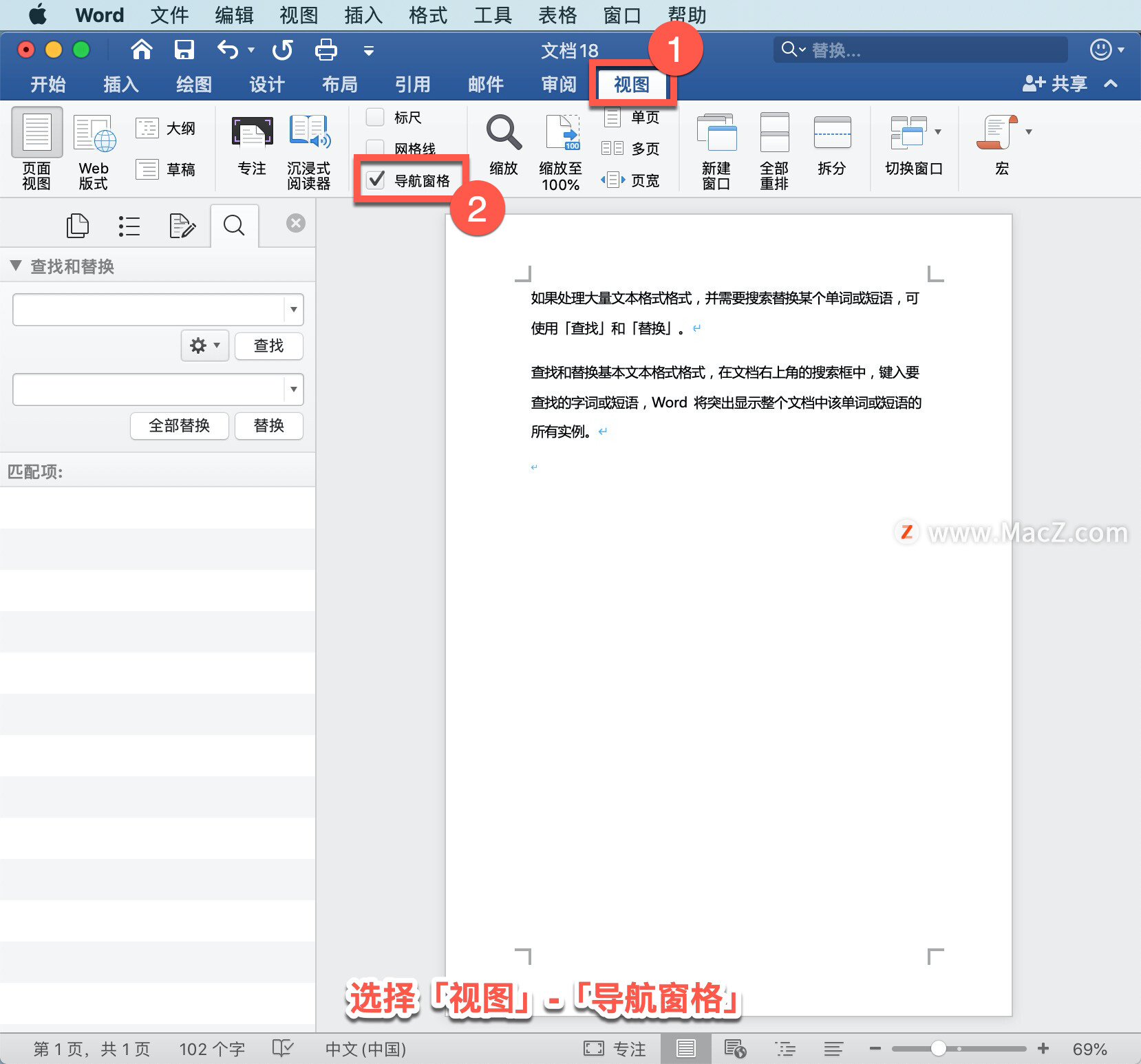The height and width of the screenshot is (1064, 1141).
Task: Click the Home icon in title bar
Action: 141,50
